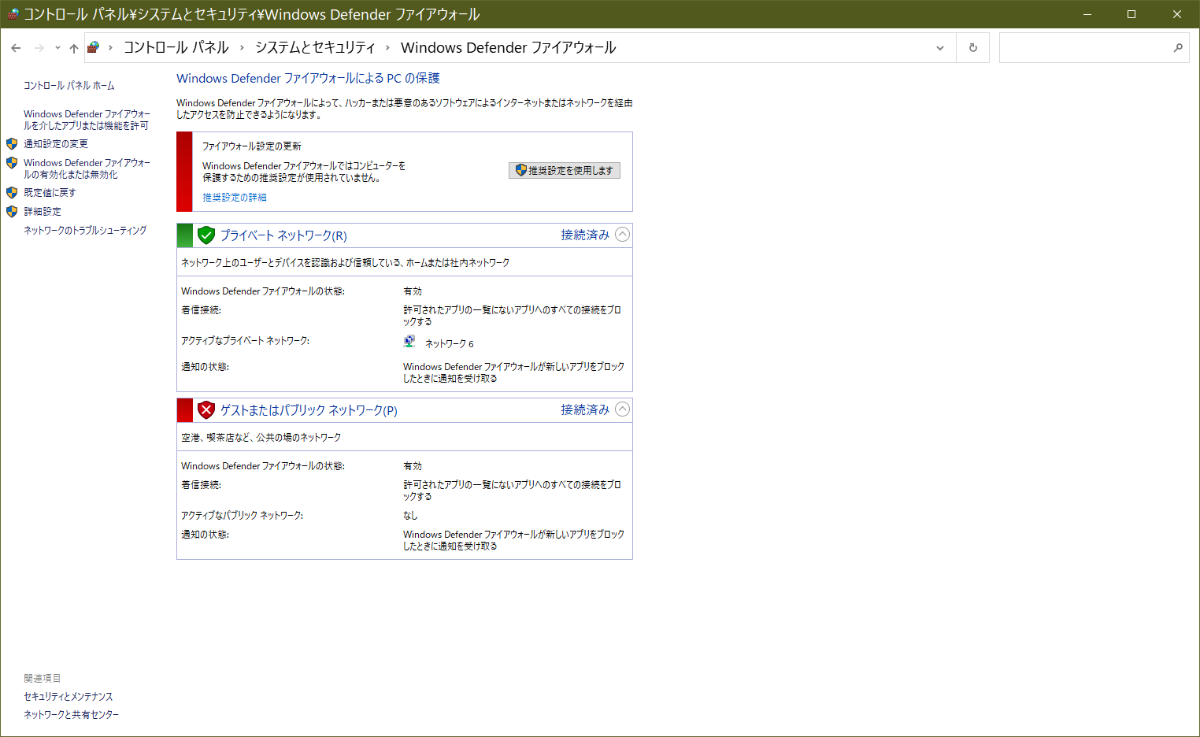Click 接続済み label for public network

click(x=585, y=409)
